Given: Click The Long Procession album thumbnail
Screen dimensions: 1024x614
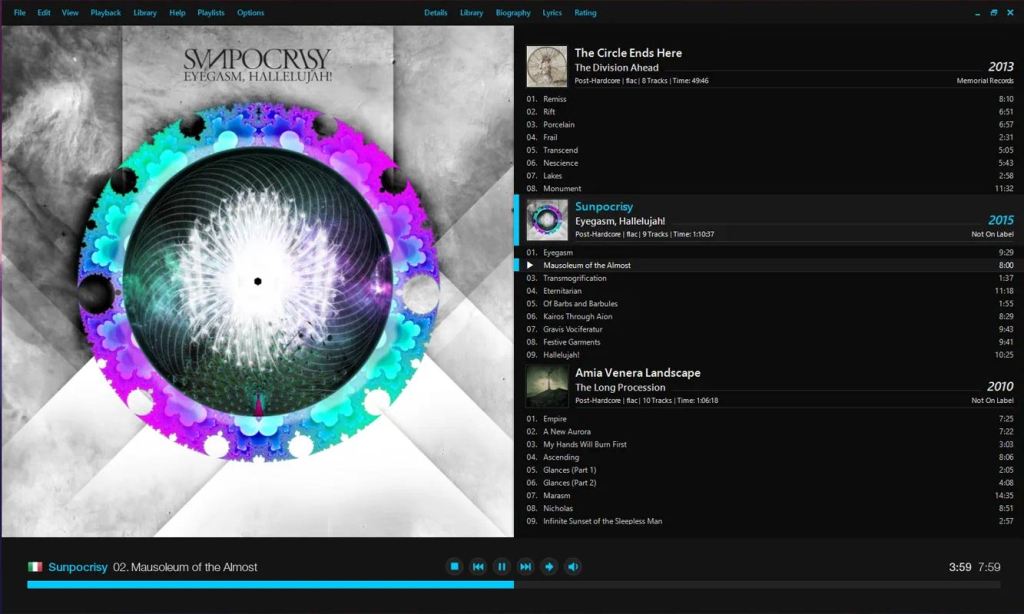Looking at the screenshot, I should (547, 386).
